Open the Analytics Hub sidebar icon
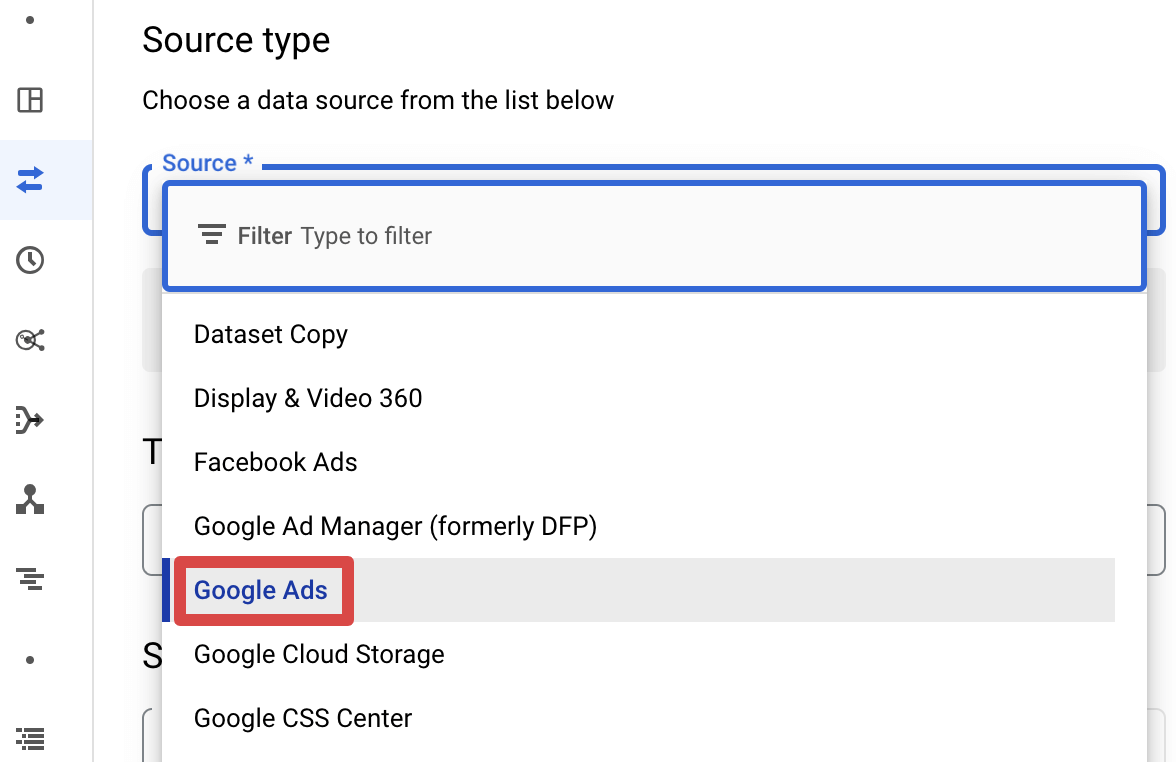This screenshot has height=762, width=1176. [x=30, y=340]
